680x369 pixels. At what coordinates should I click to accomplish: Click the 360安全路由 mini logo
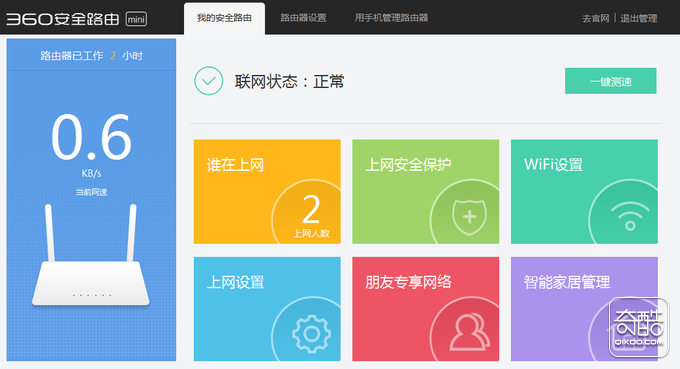pyautogui.click(x=76, y=19)
